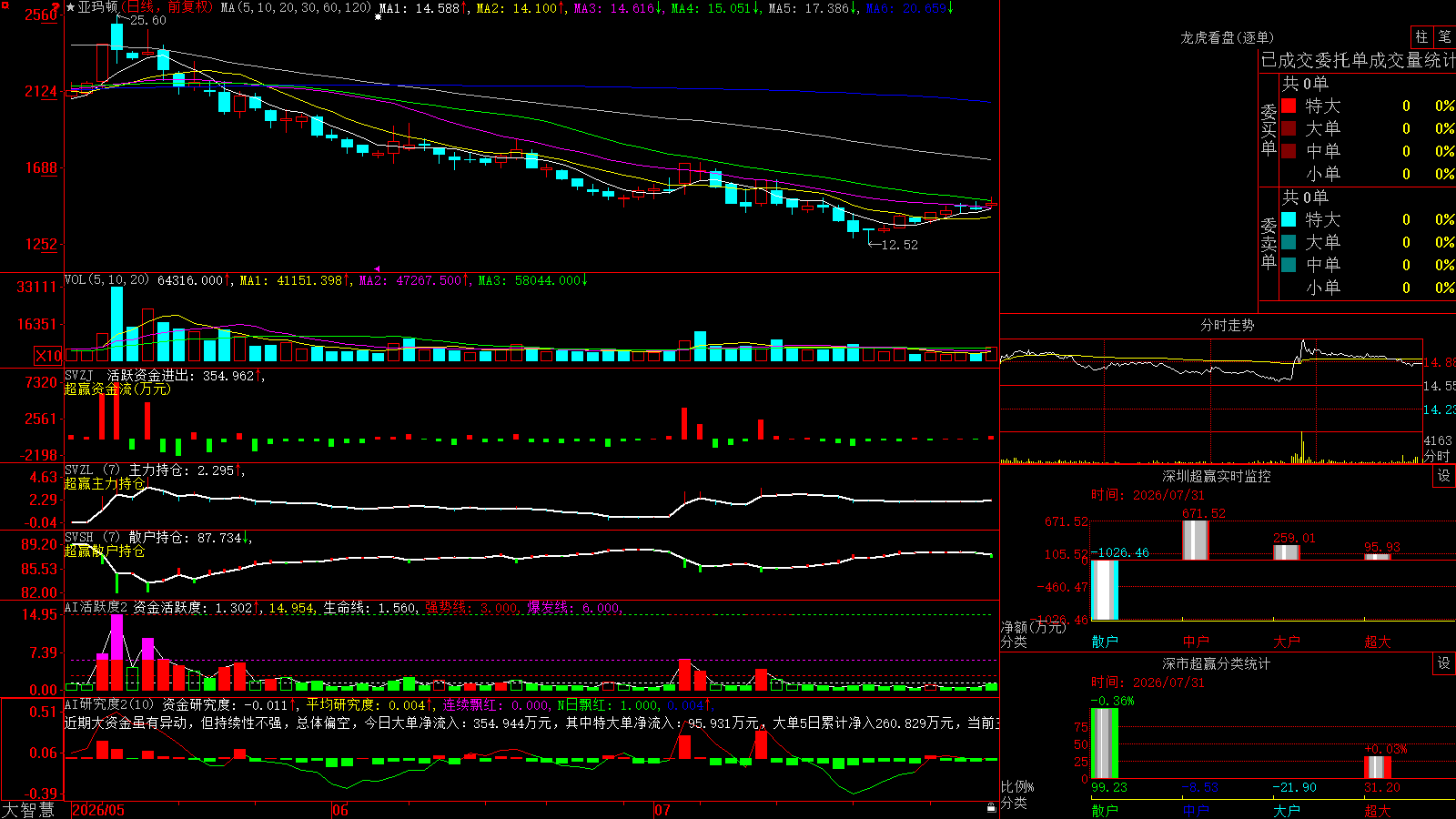The height and width of the screenshot is (819, 1456).
Task: Open the VOL(5,10,20) indicator parameters
Action: click(x=106, y=280)
